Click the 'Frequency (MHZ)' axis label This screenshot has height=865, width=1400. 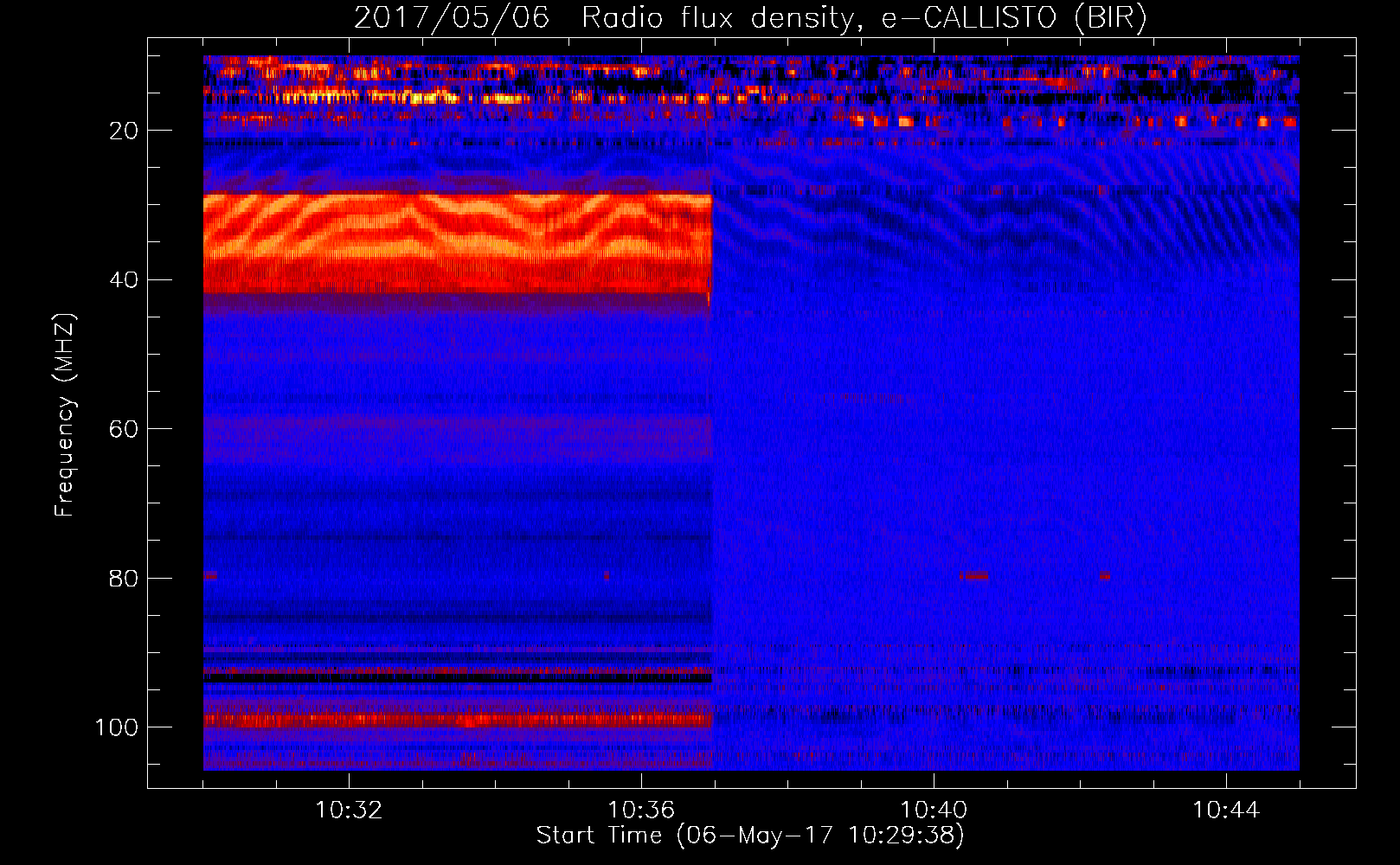[64, 415]
